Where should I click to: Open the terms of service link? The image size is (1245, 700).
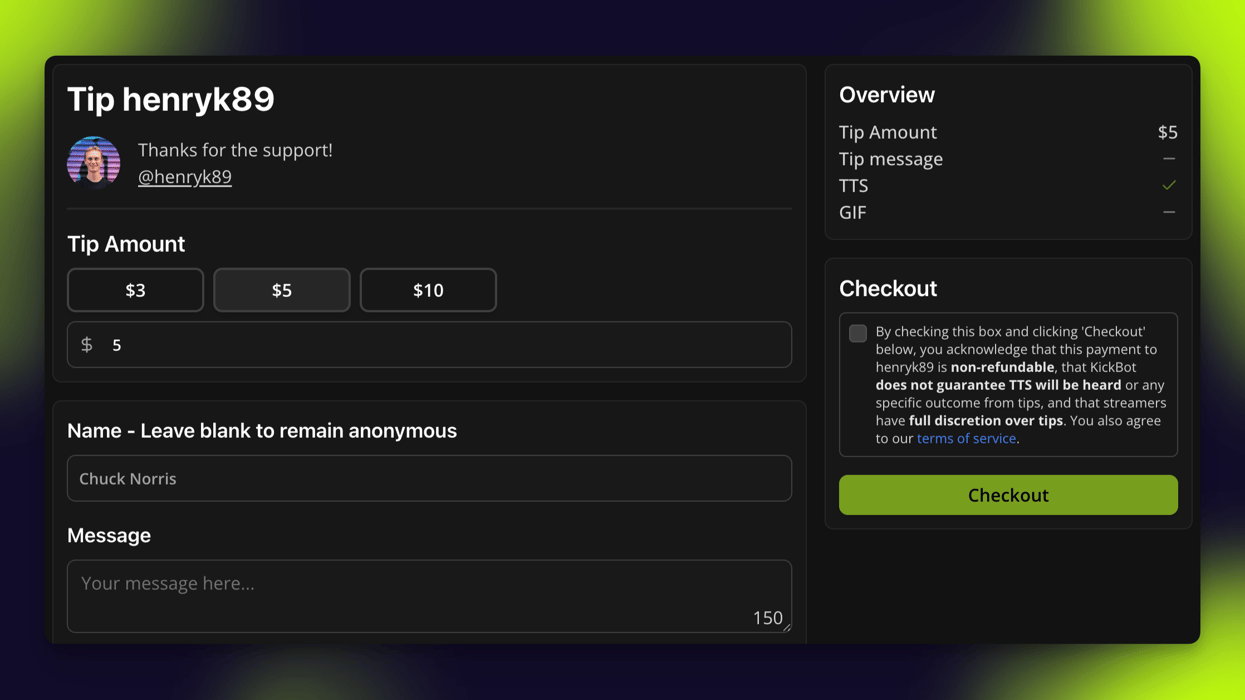click(x=966, y=439)
